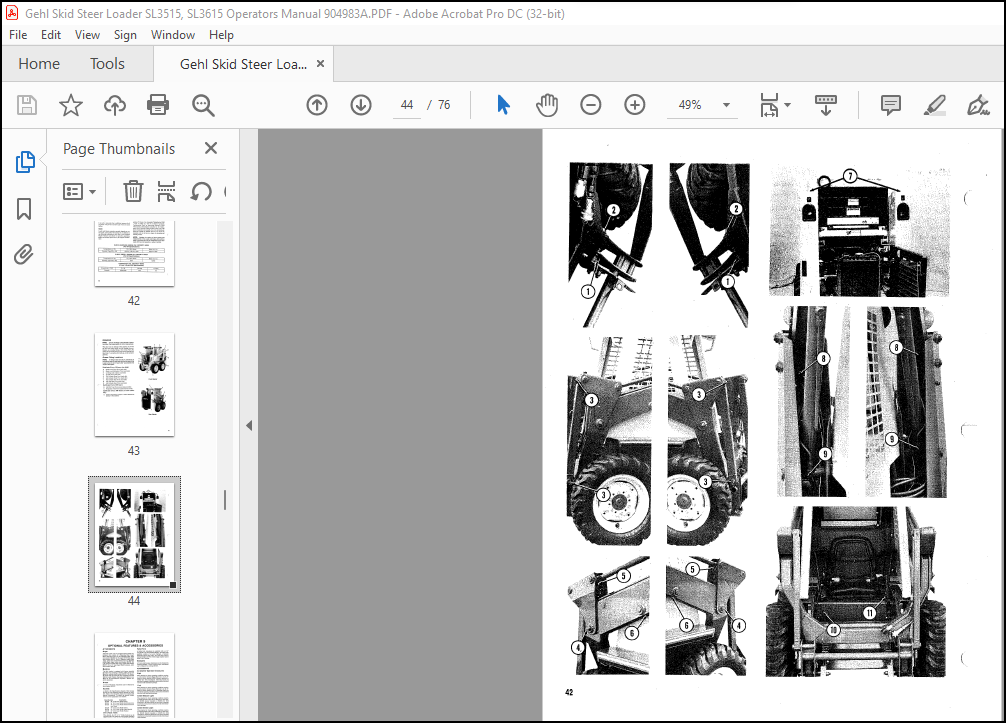1006x723 pixels.
Task: Print the document with the printer icon
Action: click(x=158, y=105)
